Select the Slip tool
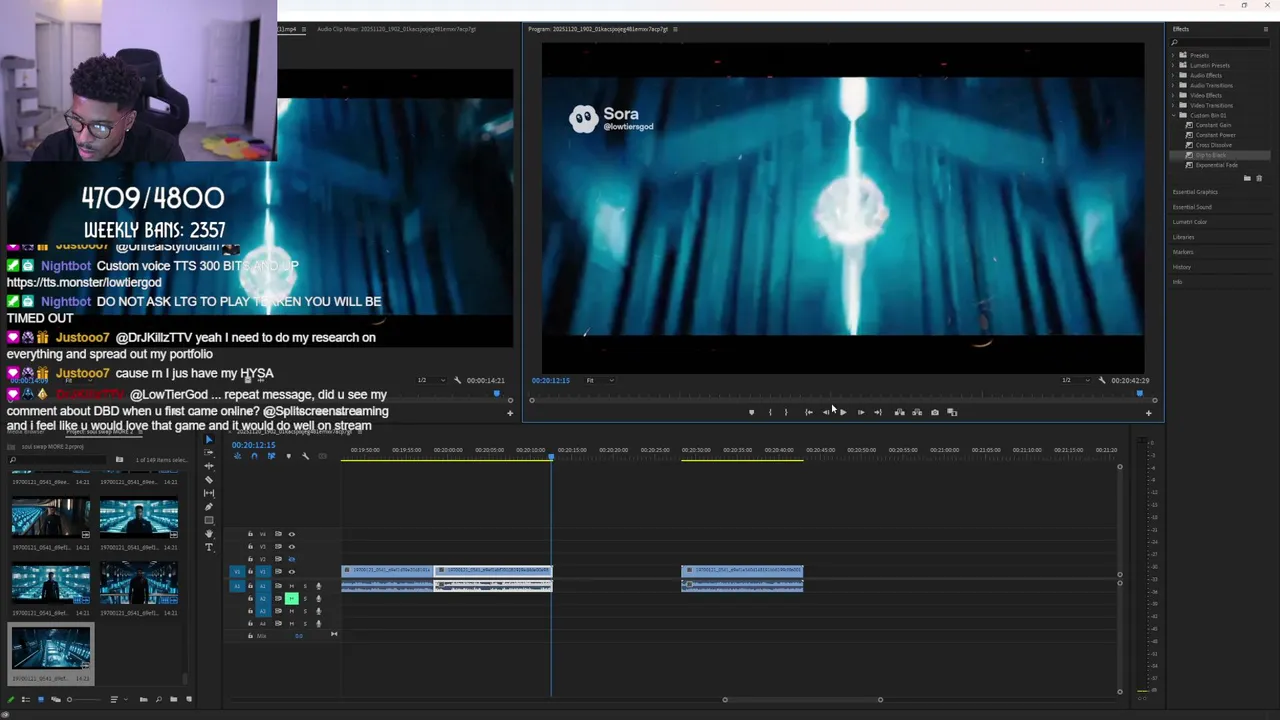Image resolution: width=1280 pixels, height=720 pixels. [x=209, y=493]
